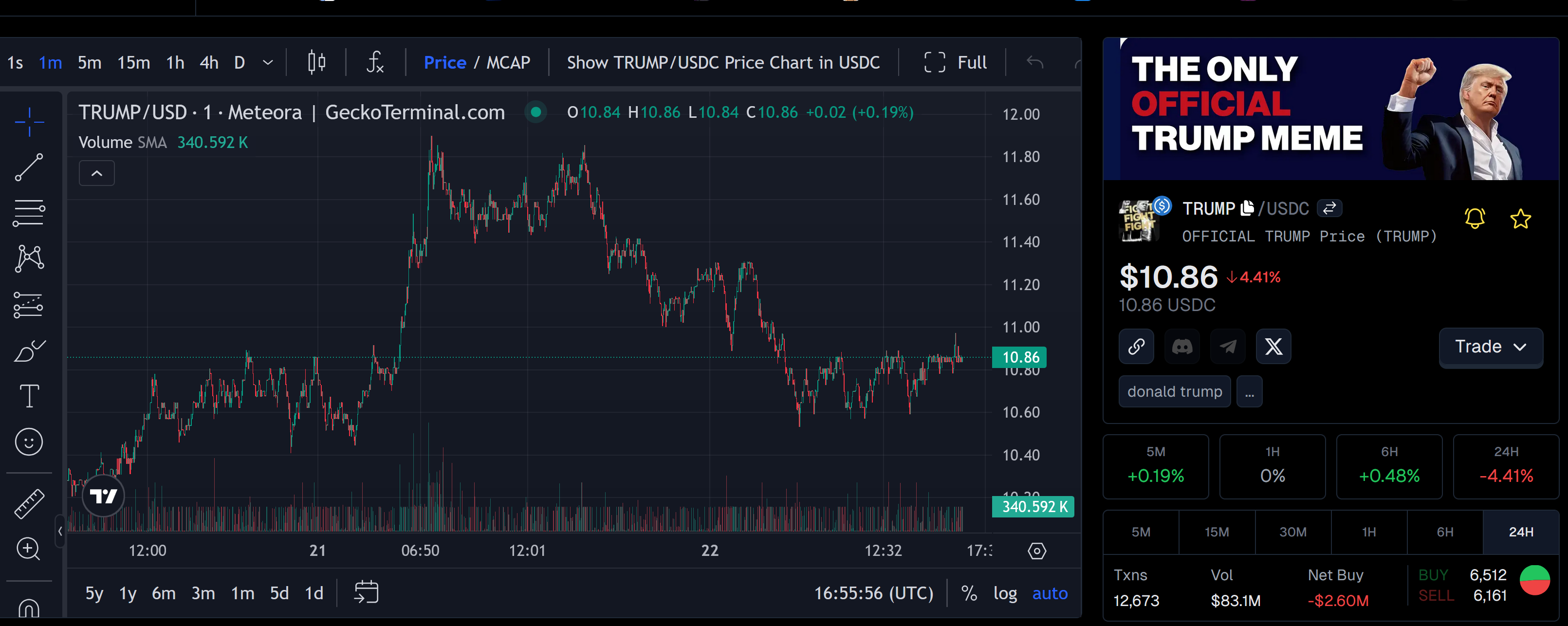This screenshot has height=626, width=1568.
Task: Open the indicators fx menu
Action: click(x=375, y=62)
